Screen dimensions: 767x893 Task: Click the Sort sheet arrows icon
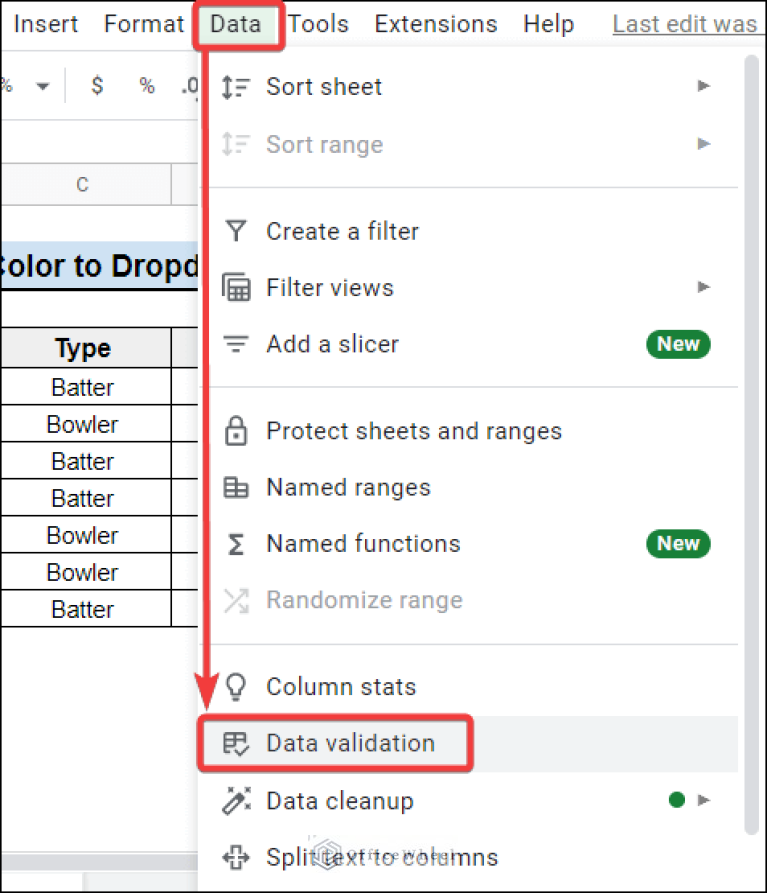tap(237, 87)
